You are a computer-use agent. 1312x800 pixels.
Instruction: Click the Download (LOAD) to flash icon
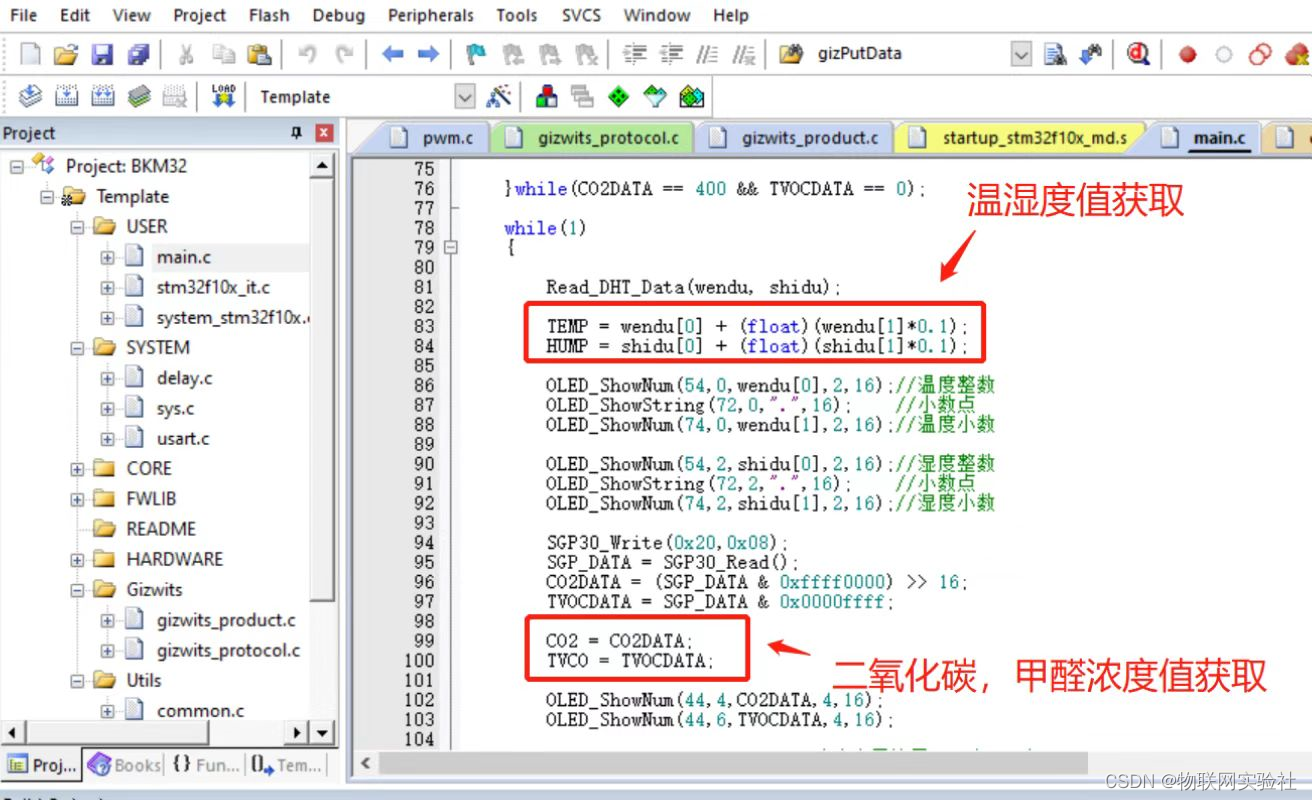point(223,96)
